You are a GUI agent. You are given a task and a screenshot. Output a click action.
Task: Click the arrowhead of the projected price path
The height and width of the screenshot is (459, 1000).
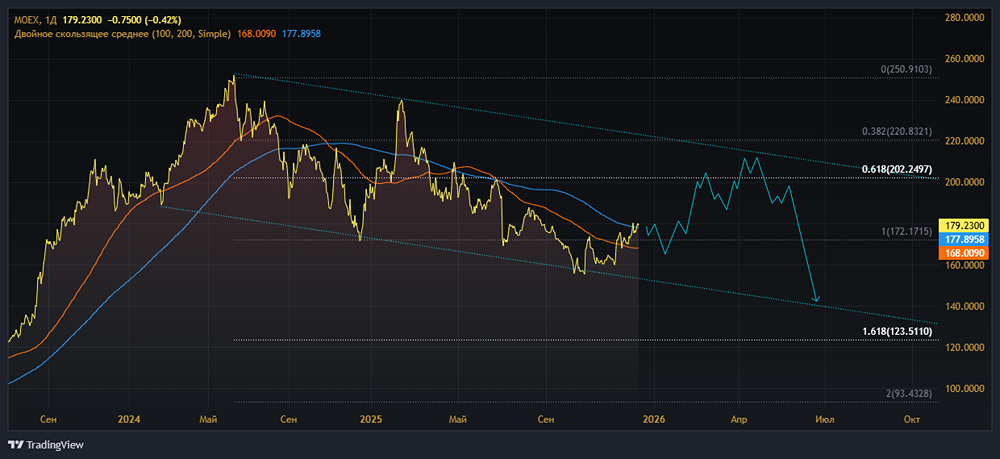(x=815, y=298)
